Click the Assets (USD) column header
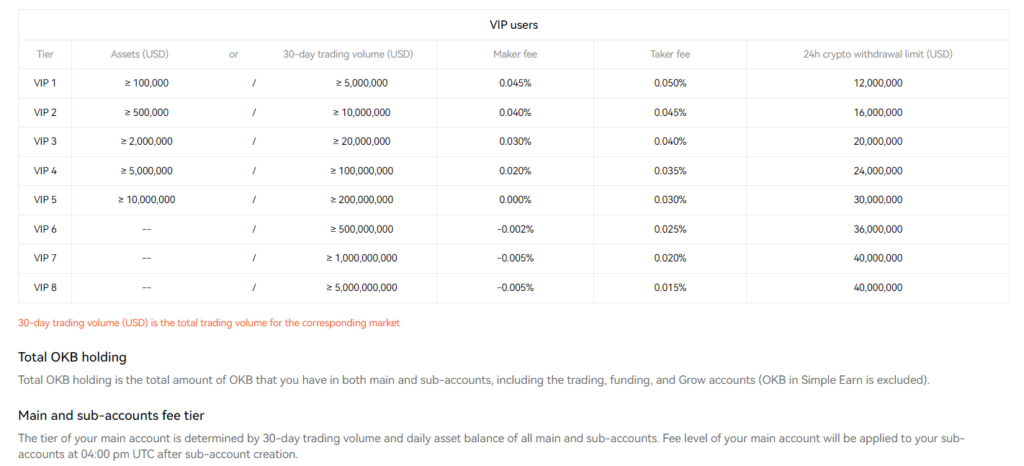Screen dimensions: 1024x466 point(146,54)
